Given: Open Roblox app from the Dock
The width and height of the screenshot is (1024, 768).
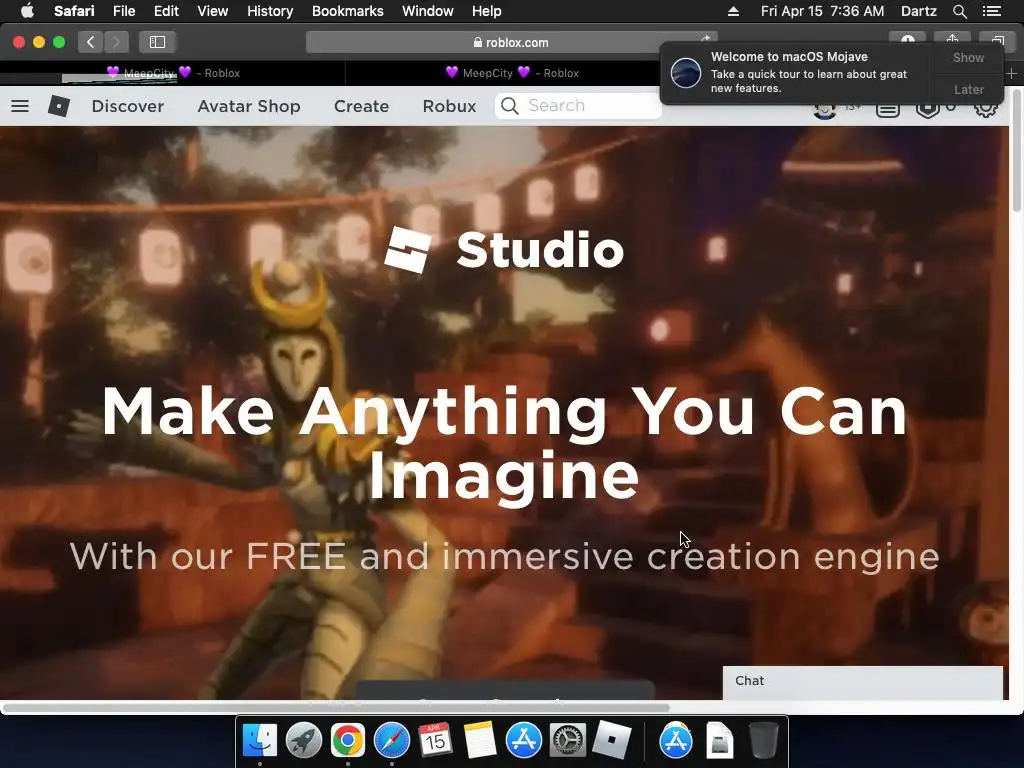Looking at the screenshot, I should coord(611,741).
